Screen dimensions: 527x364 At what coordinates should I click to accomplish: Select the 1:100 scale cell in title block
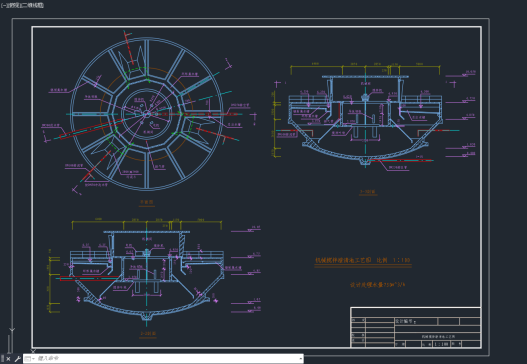pos(441,344)
